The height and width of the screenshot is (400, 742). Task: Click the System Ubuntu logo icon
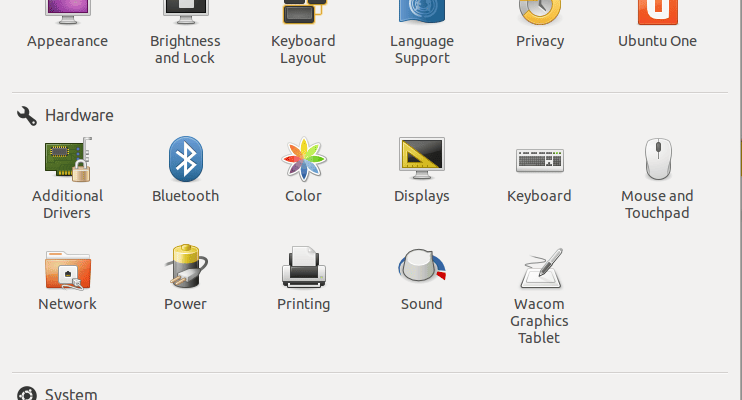point(26,394)
